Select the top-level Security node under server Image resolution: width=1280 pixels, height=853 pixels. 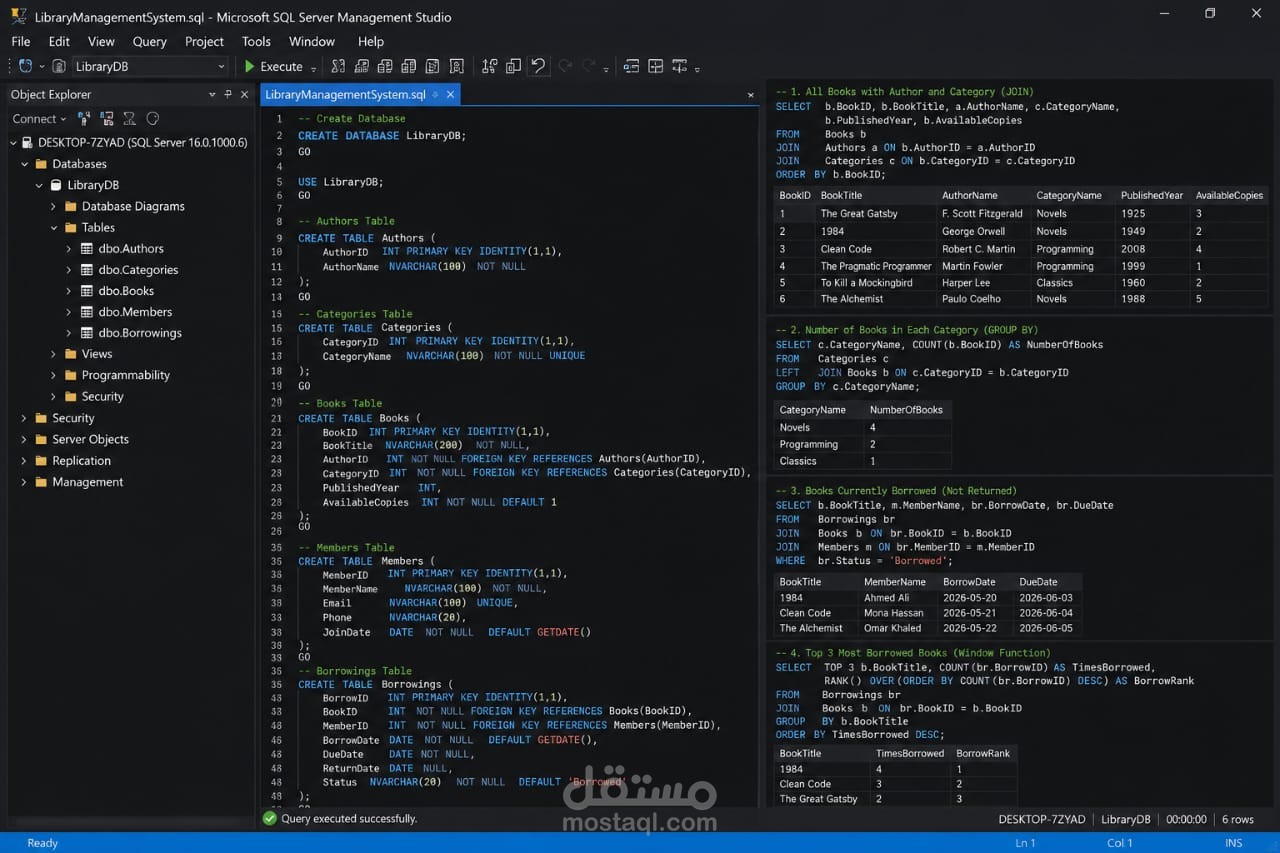tap(73, 418)
